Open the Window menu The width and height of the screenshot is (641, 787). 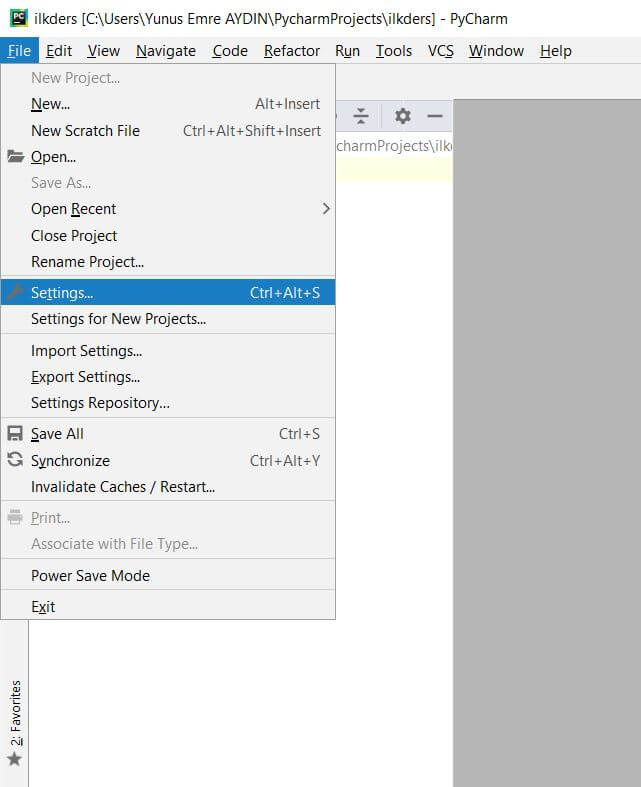[496, 51]
